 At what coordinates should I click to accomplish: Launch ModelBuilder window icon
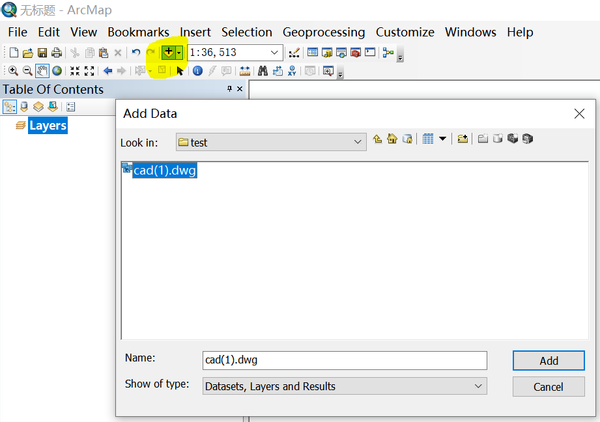(388, 52)
